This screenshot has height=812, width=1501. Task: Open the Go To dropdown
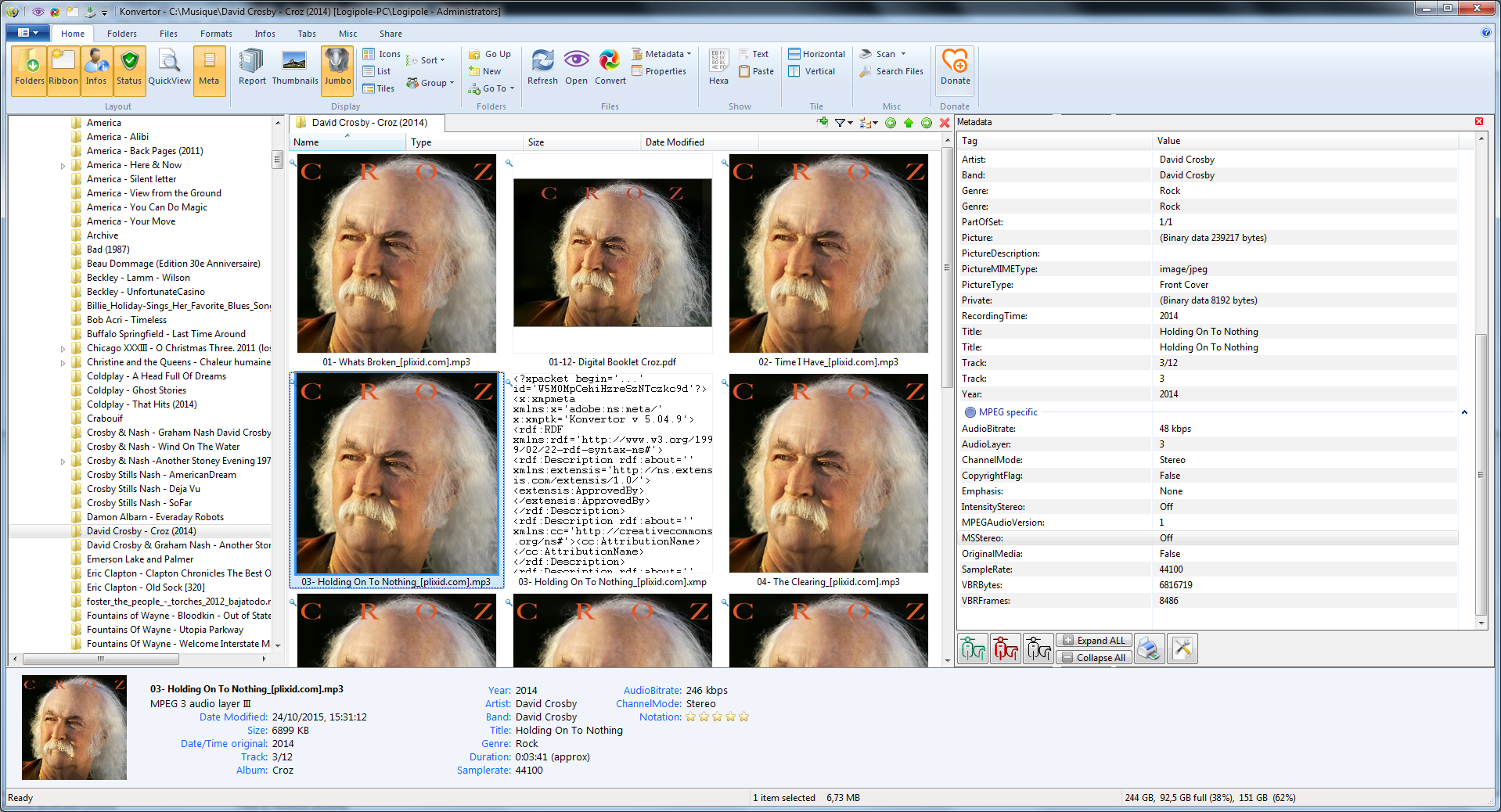491,88
